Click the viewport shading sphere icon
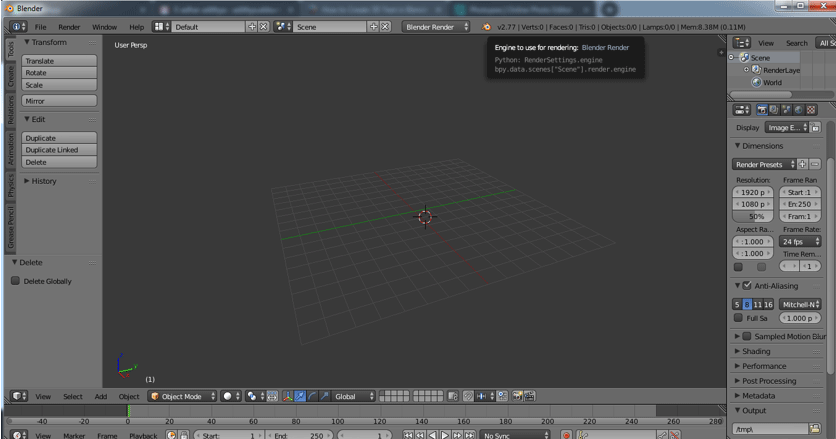This screenshot has height=439, width=836. coord(230,397)
